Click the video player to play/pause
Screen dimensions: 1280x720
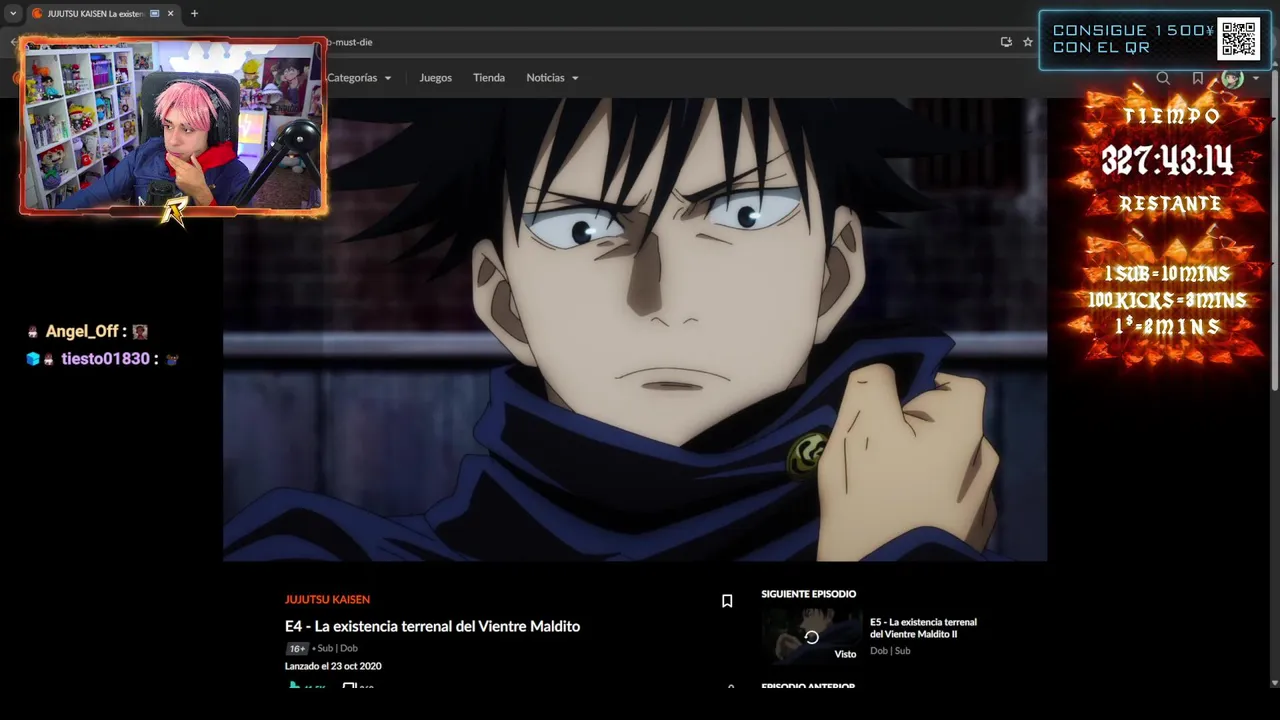(635, 330)
